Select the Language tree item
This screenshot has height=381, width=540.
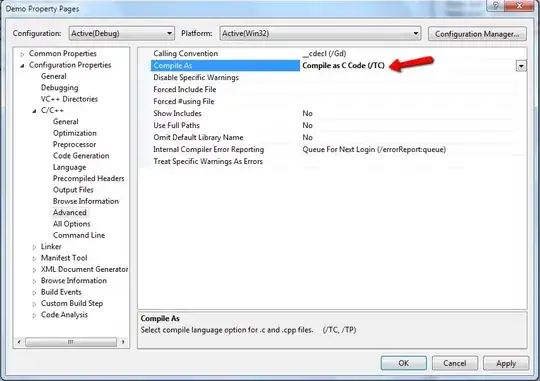pyautogui.click(x=70, y=167)
